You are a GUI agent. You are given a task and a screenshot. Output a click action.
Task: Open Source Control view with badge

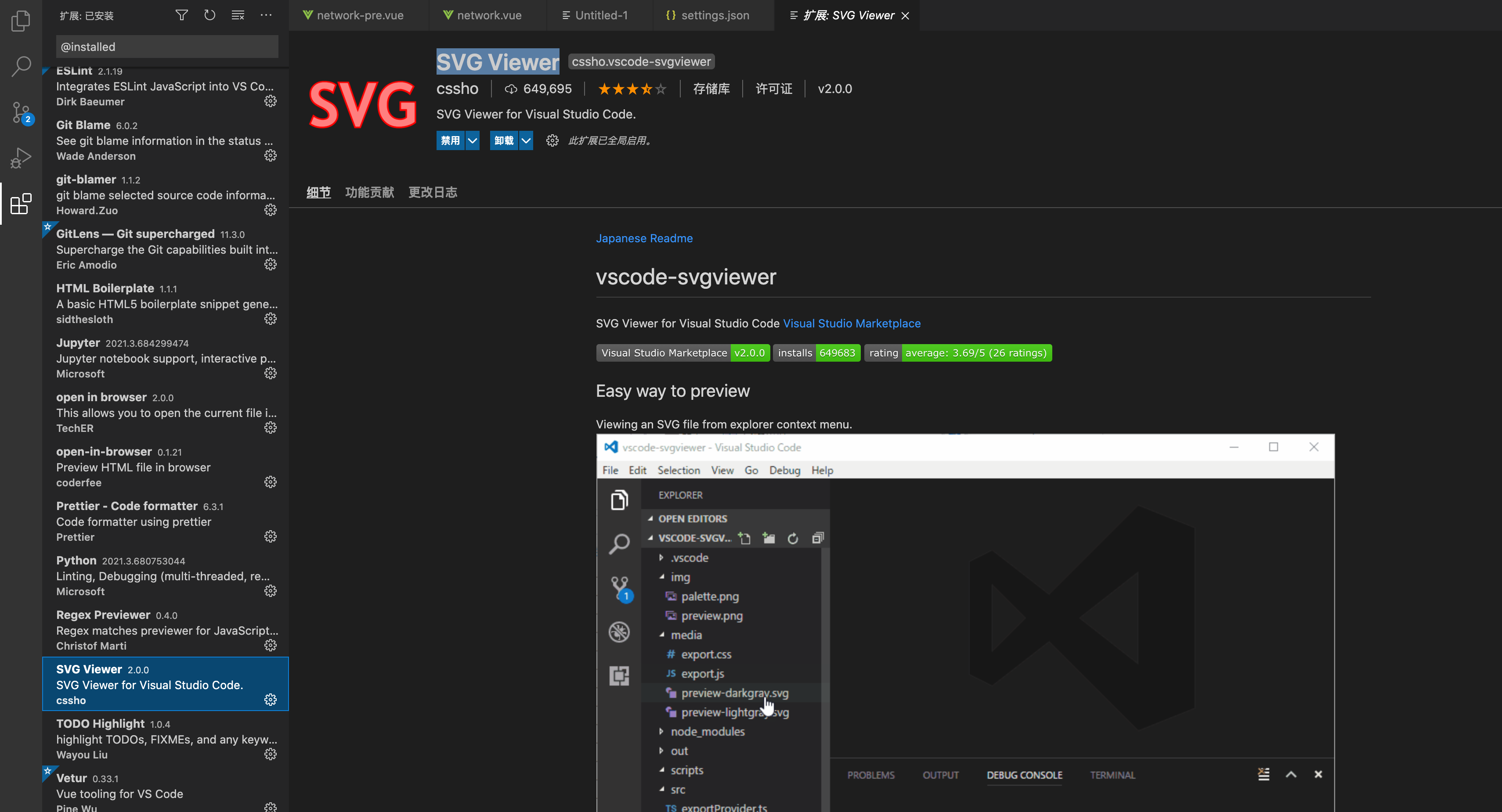21,112
